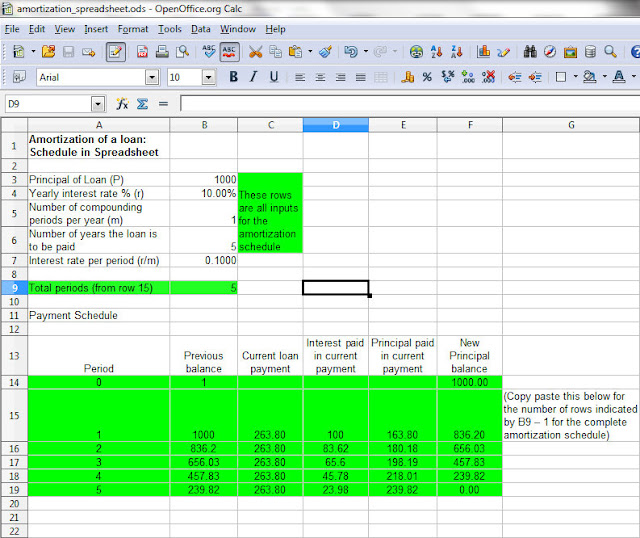Viewport: 640px width, 538px height.
Task: Click the New document icon
Action: tap(19, 52)
